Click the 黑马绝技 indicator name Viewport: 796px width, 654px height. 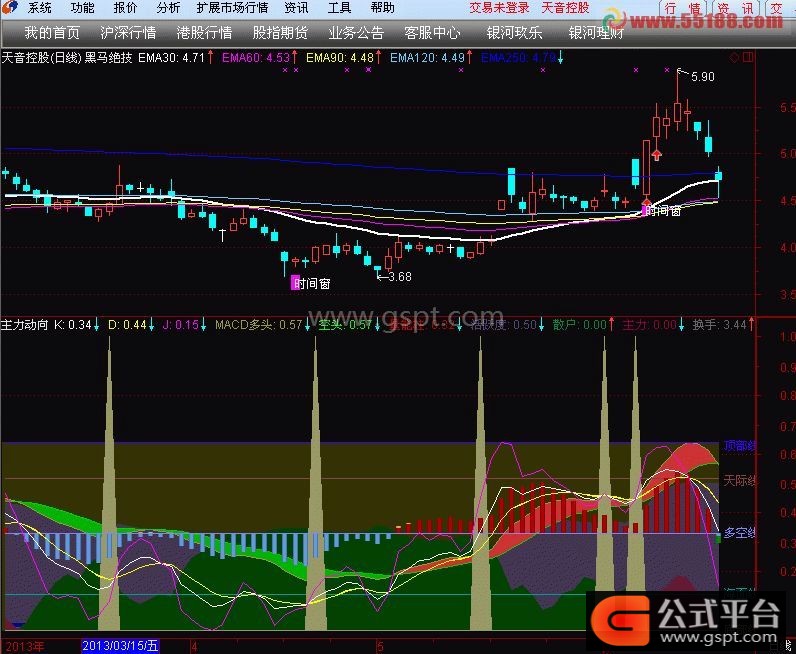[x=108, y=57]
